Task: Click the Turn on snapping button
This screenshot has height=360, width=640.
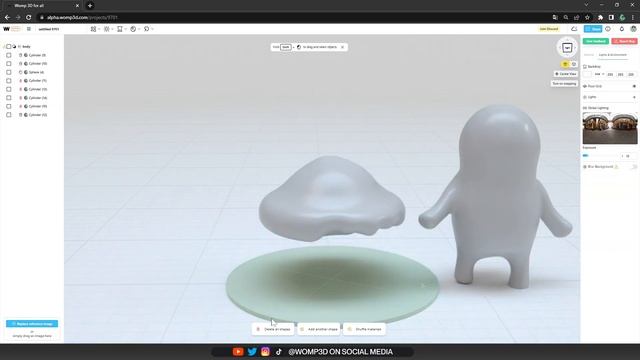Action: coord(564,84)
